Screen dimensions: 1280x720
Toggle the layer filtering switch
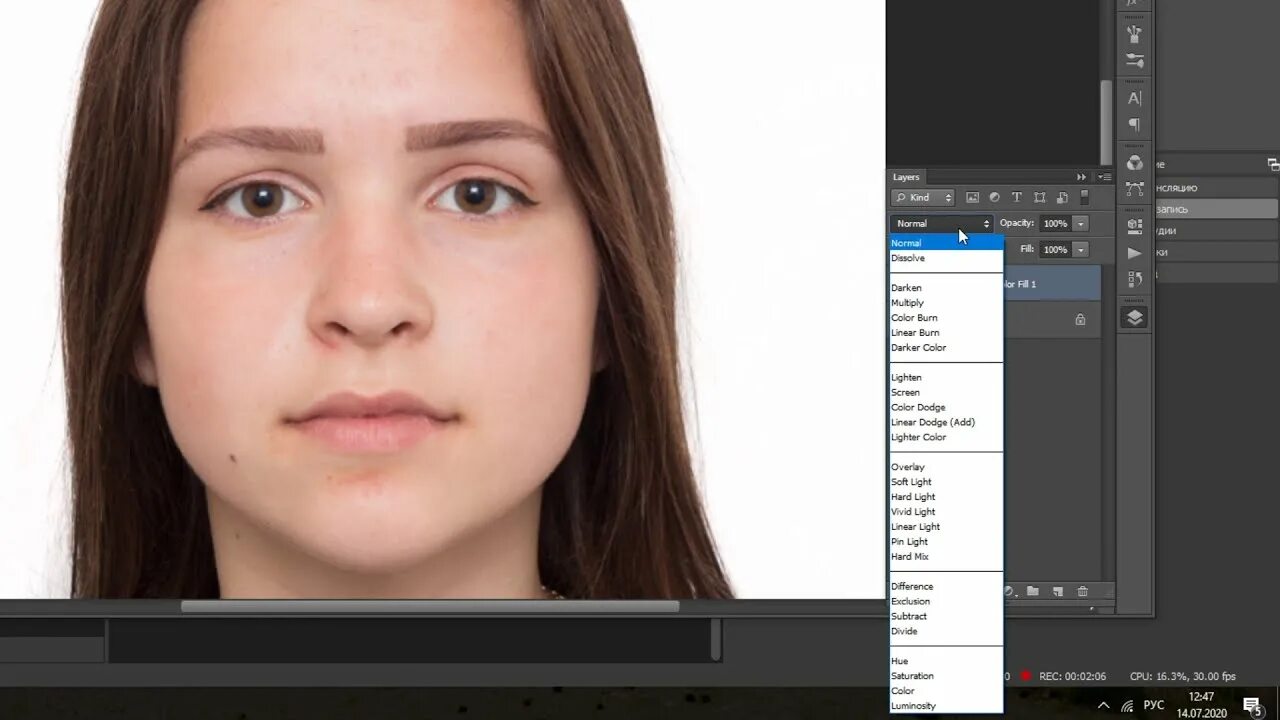[1084, 197]
